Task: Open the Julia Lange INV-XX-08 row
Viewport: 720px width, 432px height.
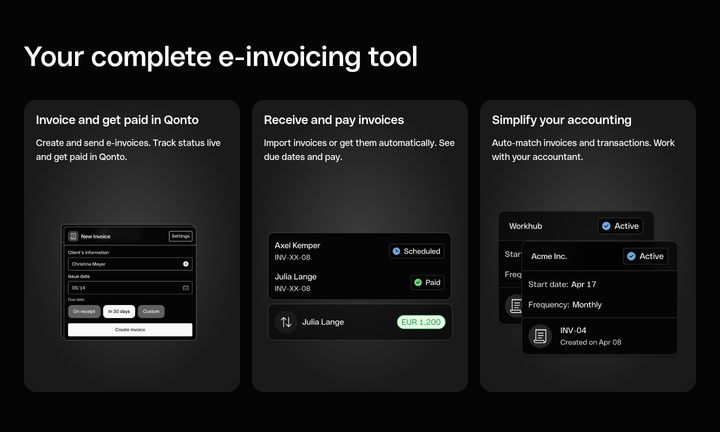Action: [359, 282]
